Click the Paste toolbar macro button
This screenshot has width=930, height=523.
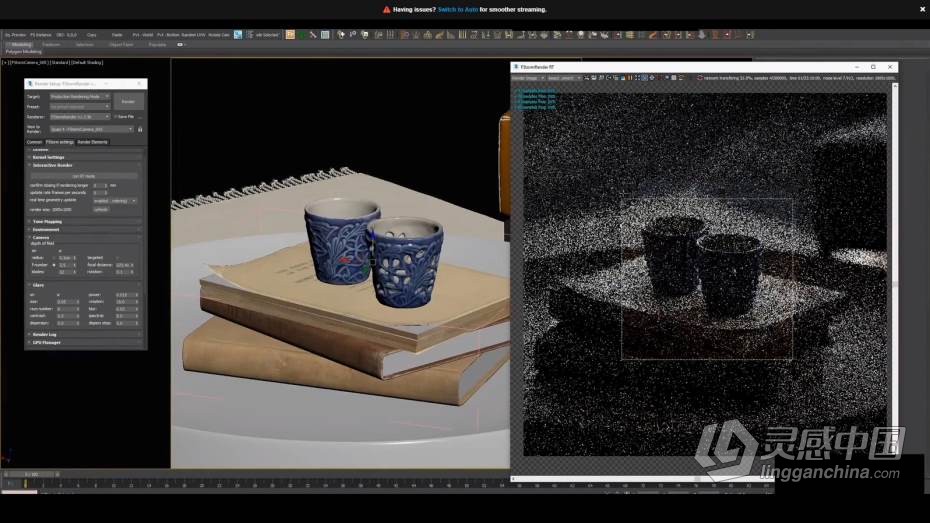coord(117,35)
